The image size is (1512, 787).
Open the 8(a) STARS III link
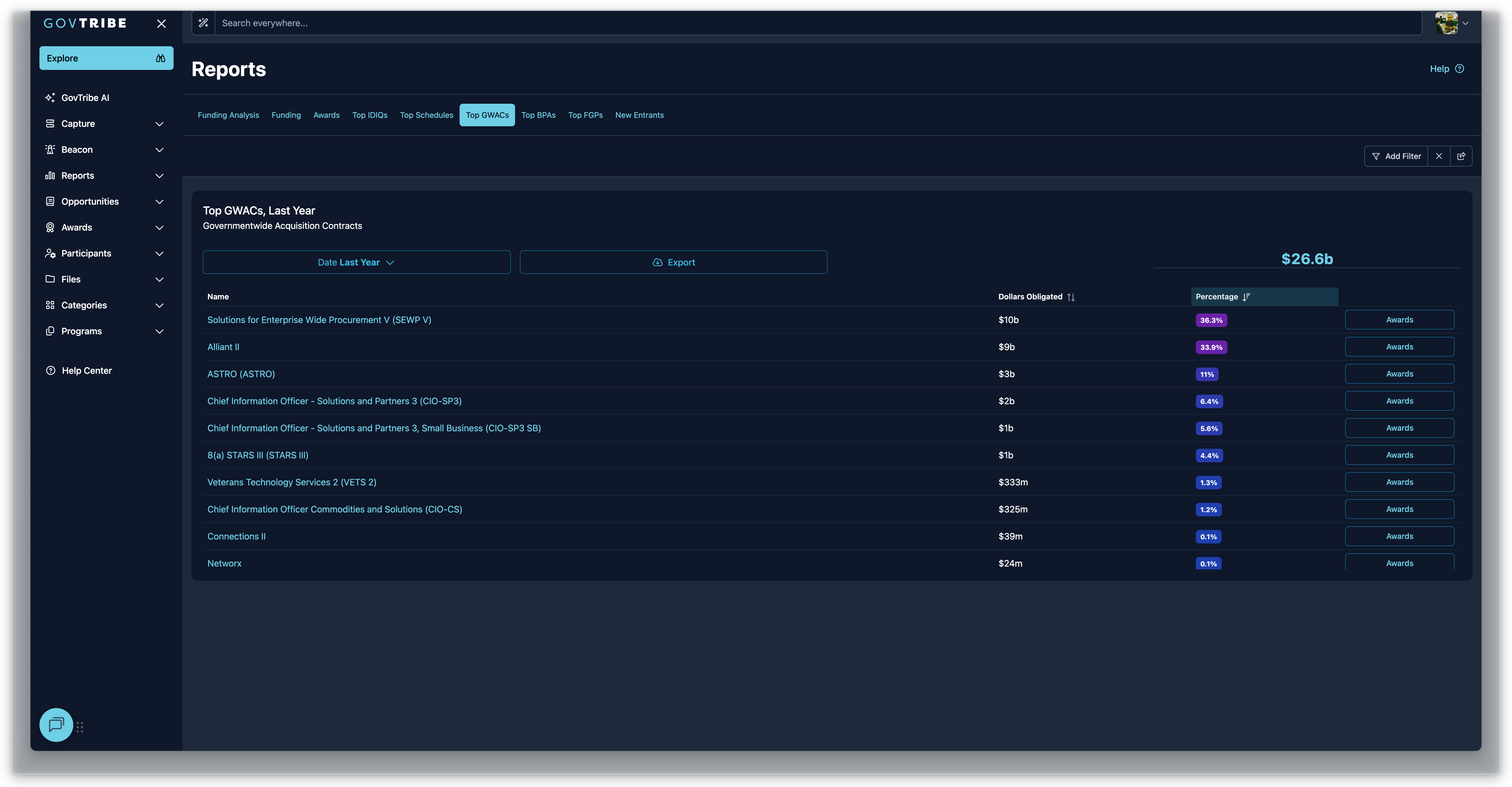258,455
